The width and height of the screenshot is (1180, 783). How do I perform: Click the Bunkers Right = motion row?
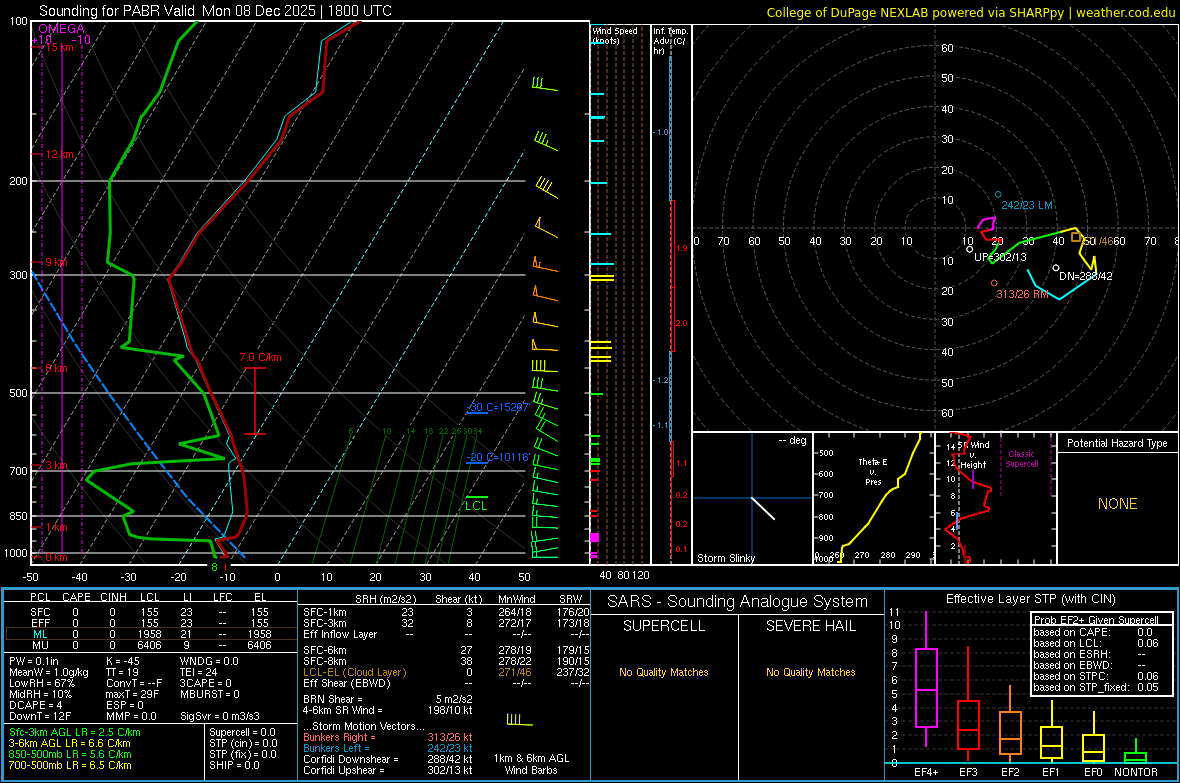(x=388, y=737)
